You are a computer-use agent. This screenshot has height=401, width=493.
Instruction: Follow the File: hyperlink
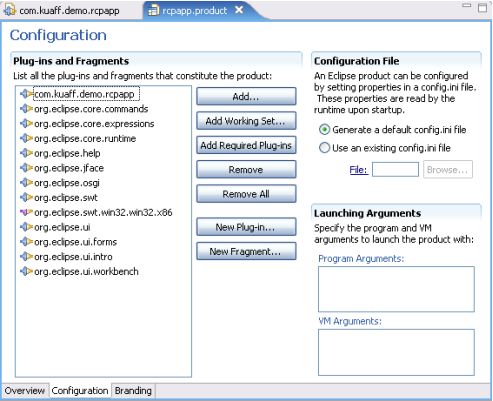click(x=358, y=170)
